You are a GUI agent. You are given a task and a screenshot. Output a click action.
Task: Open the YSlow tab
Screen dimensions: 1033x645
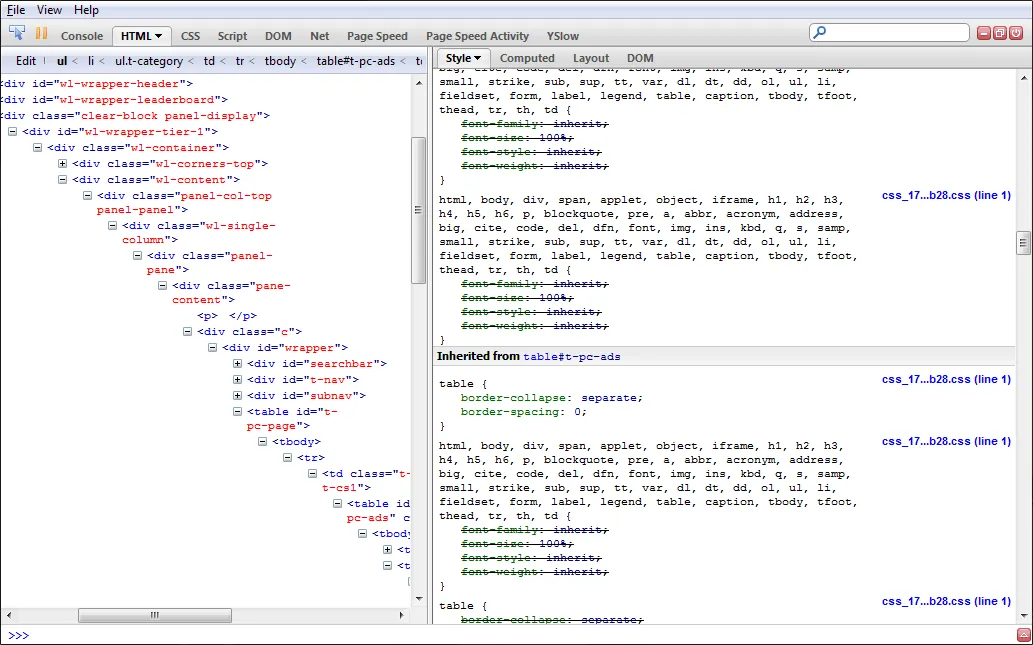pos(563,36)
